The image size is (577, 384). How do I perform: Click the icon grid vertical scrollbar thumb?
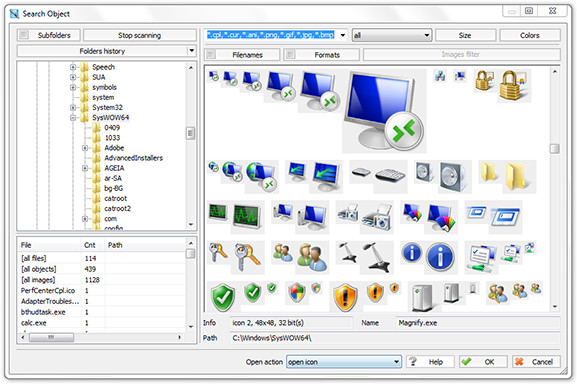pos(555,149)
